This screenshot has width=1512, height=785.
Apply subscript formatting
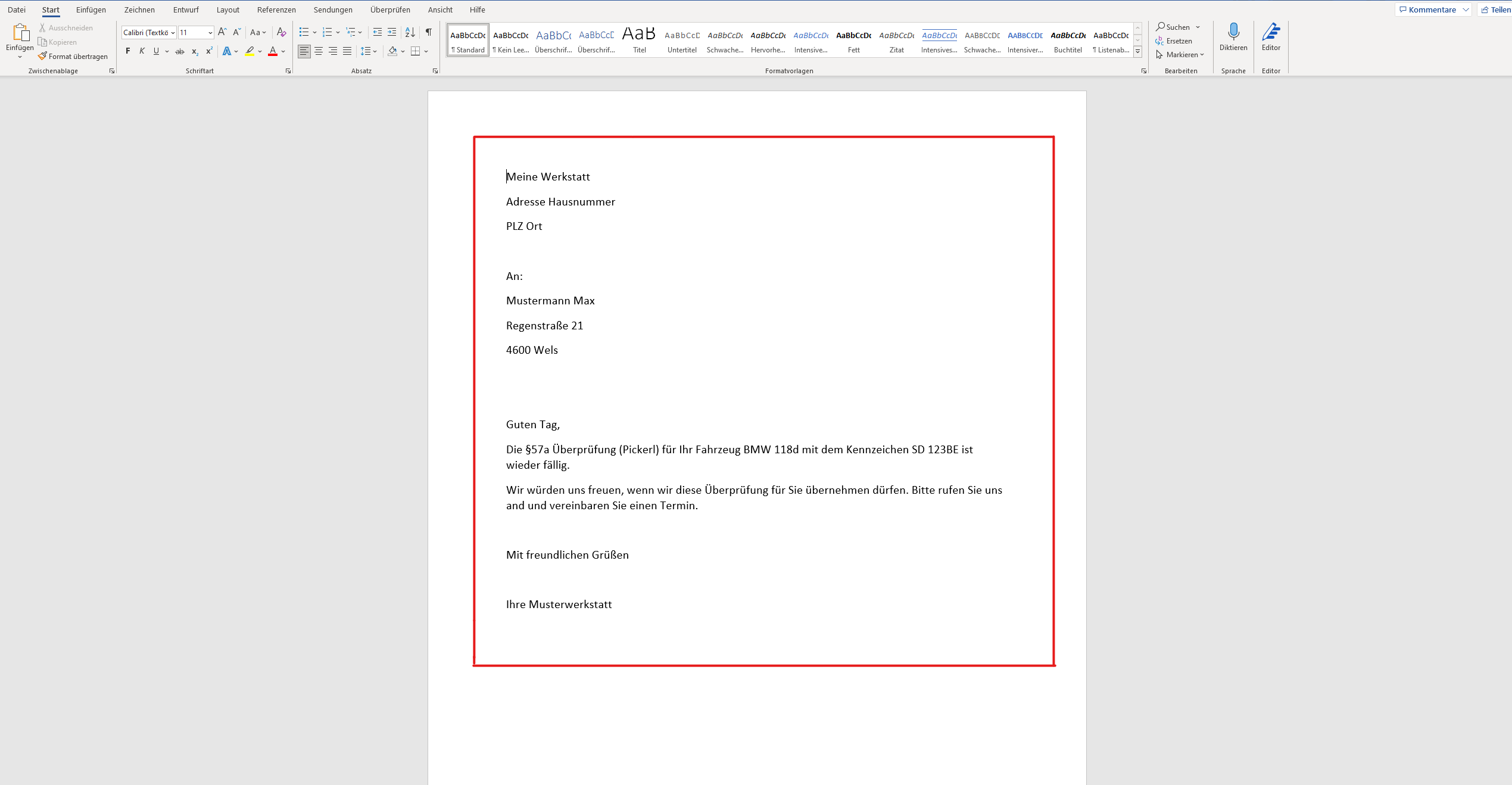click(195, 52)
